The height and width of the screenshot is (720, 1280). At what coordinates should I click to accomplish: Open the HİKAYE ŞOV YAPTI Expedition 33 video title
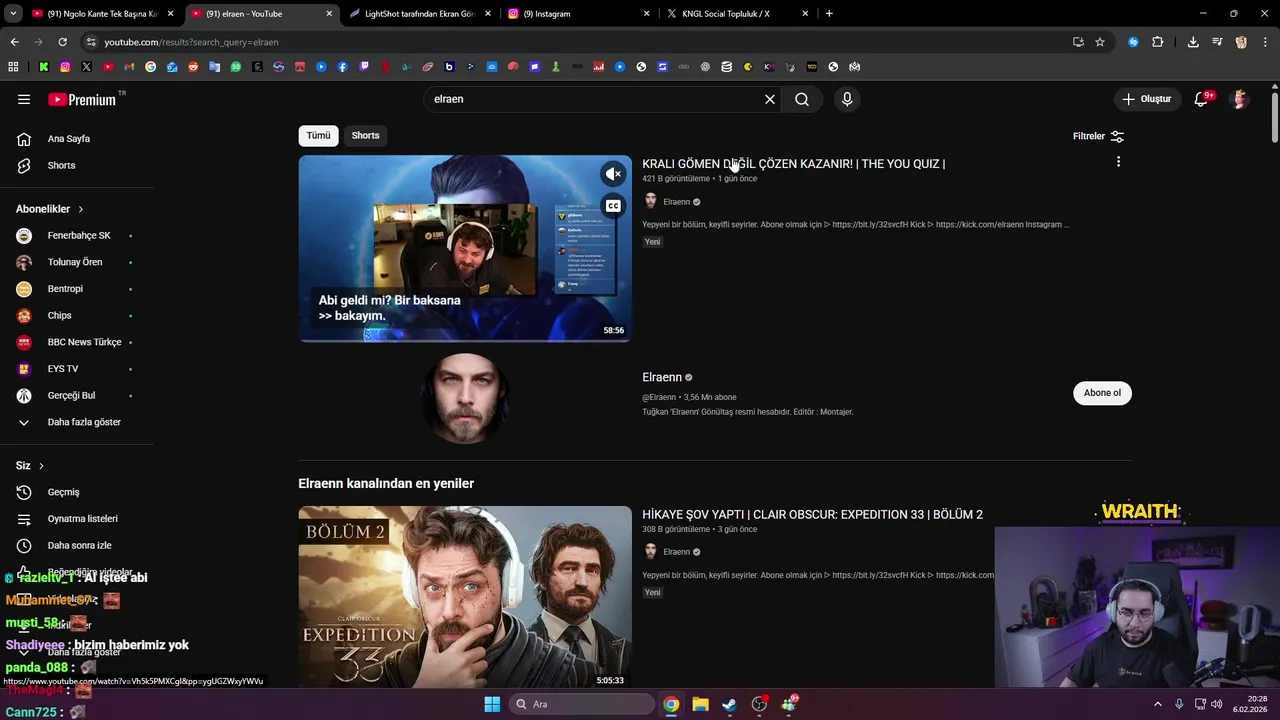click(x=812, y=514)
